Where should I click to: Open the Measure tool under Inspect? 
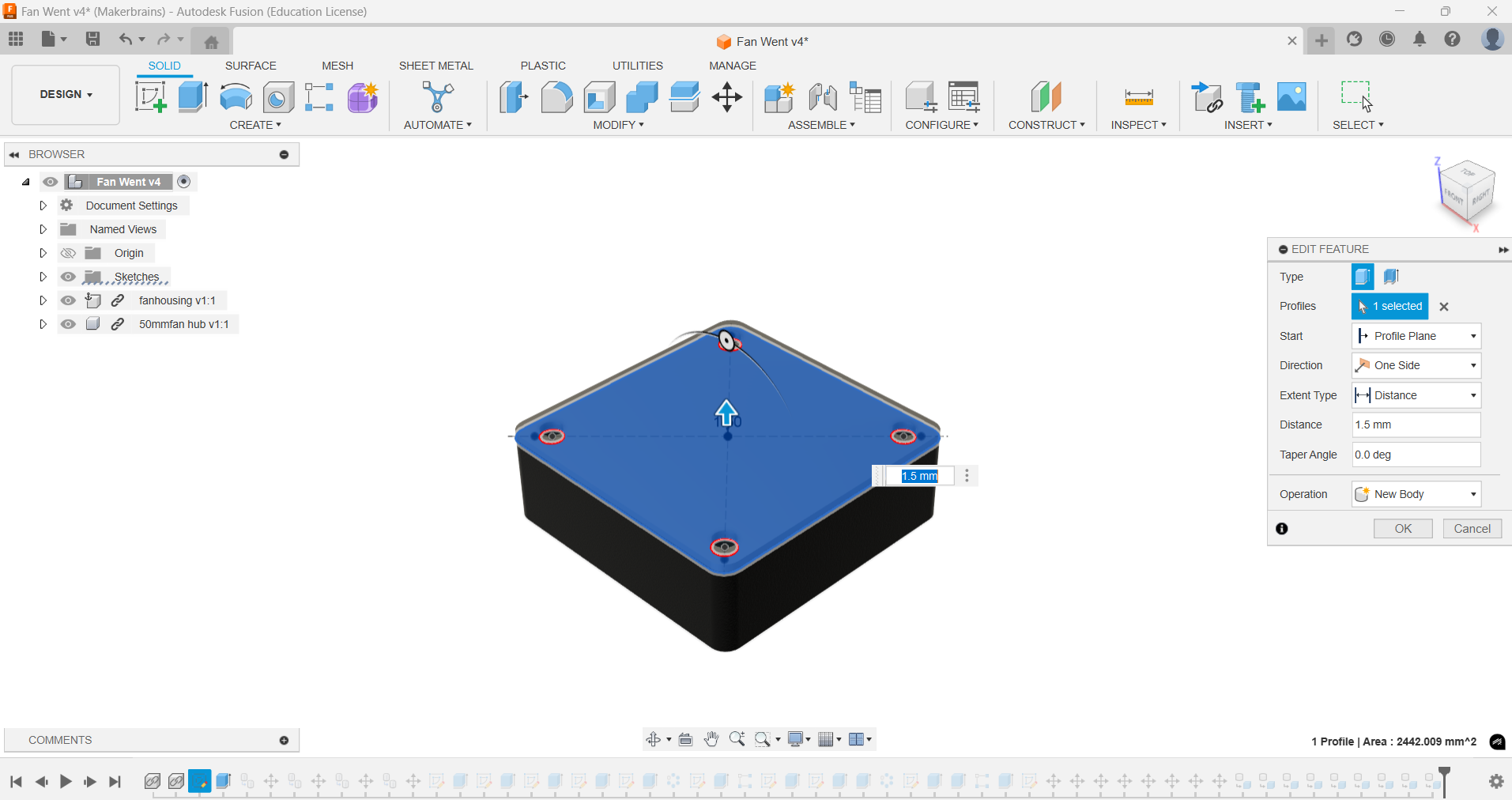pyautogui.click(x=1137, y=96)
